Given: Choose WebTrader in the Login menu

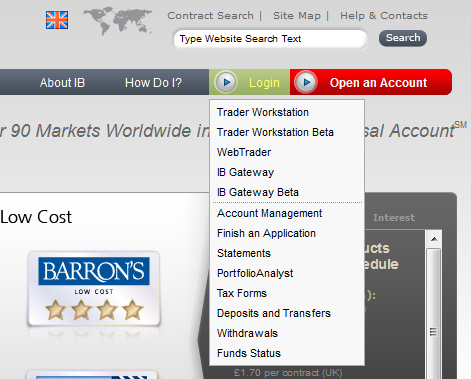Looking at the screenshot, I should (244, 152).
